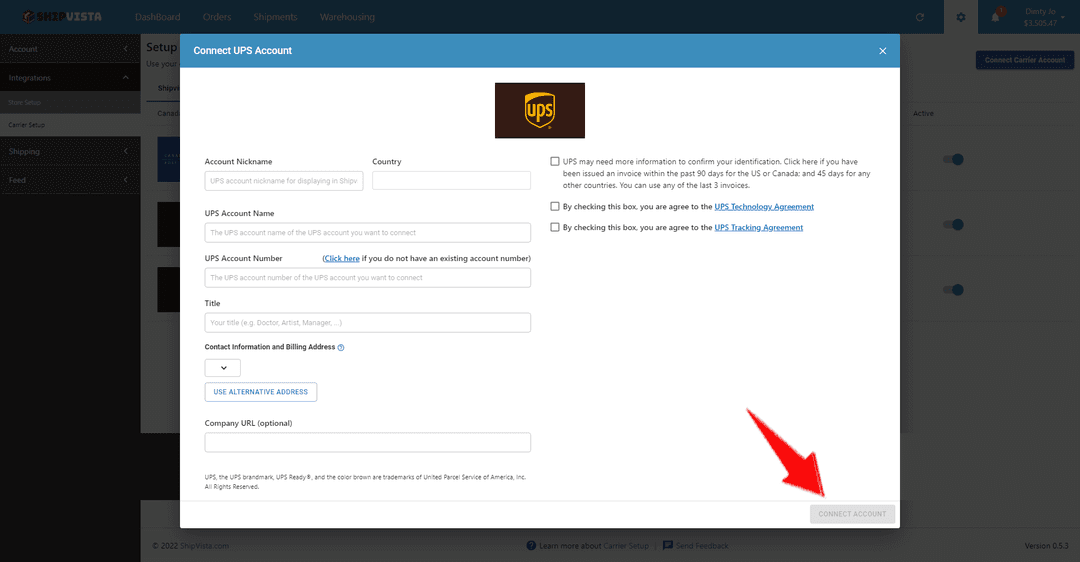1080x562 pixels.
Task: Click the UPS logo image
Action: [539, 110]
